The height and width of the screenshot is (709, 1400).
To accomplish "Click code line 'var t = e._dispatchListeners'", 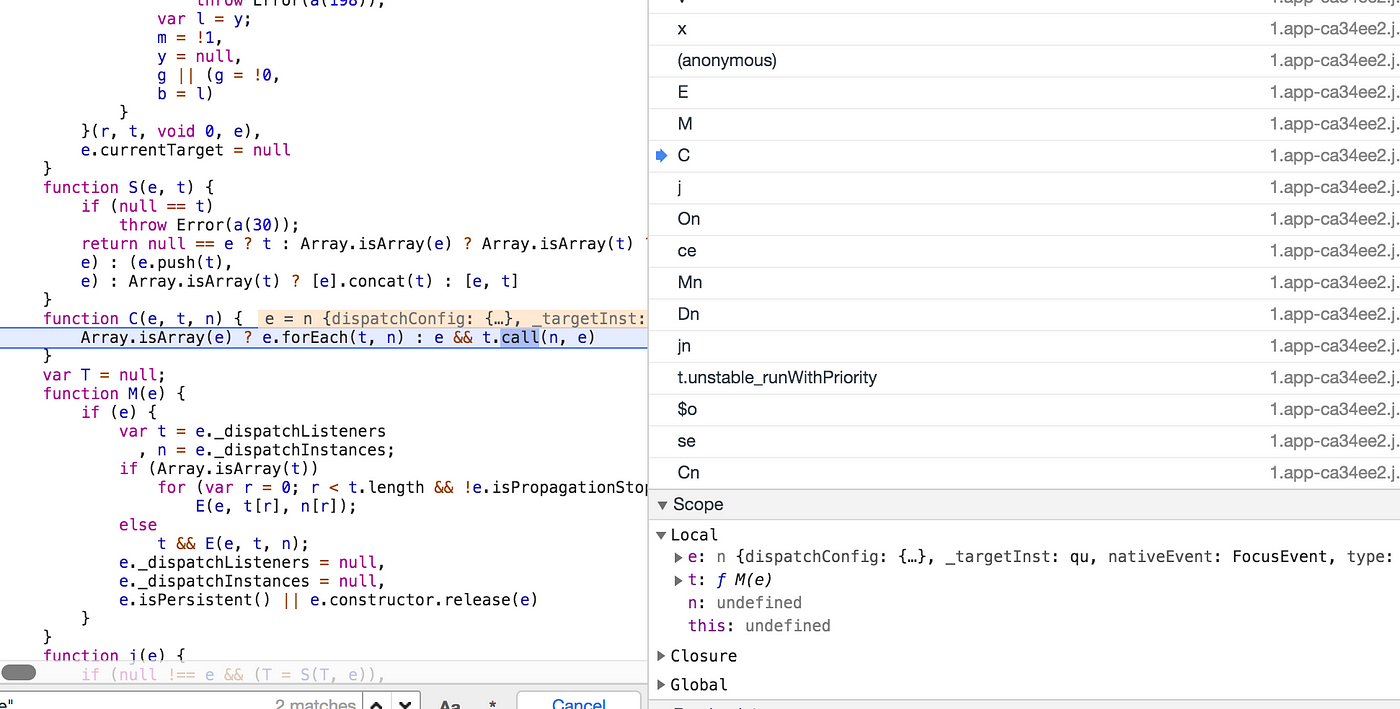I will pos(252,431).
